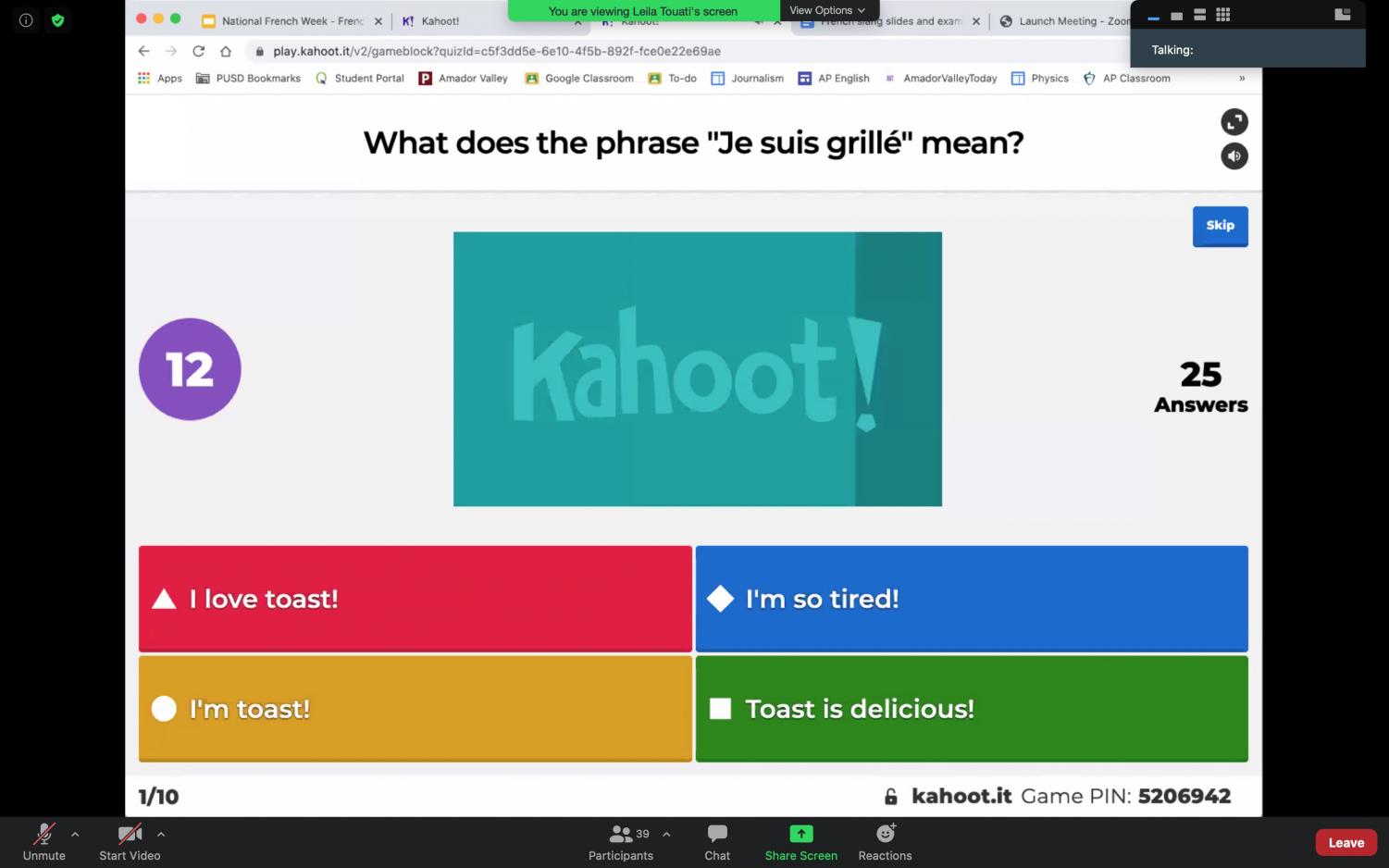Open Student Portal bookmark
Screen dimensions: 1389x868
359,79
